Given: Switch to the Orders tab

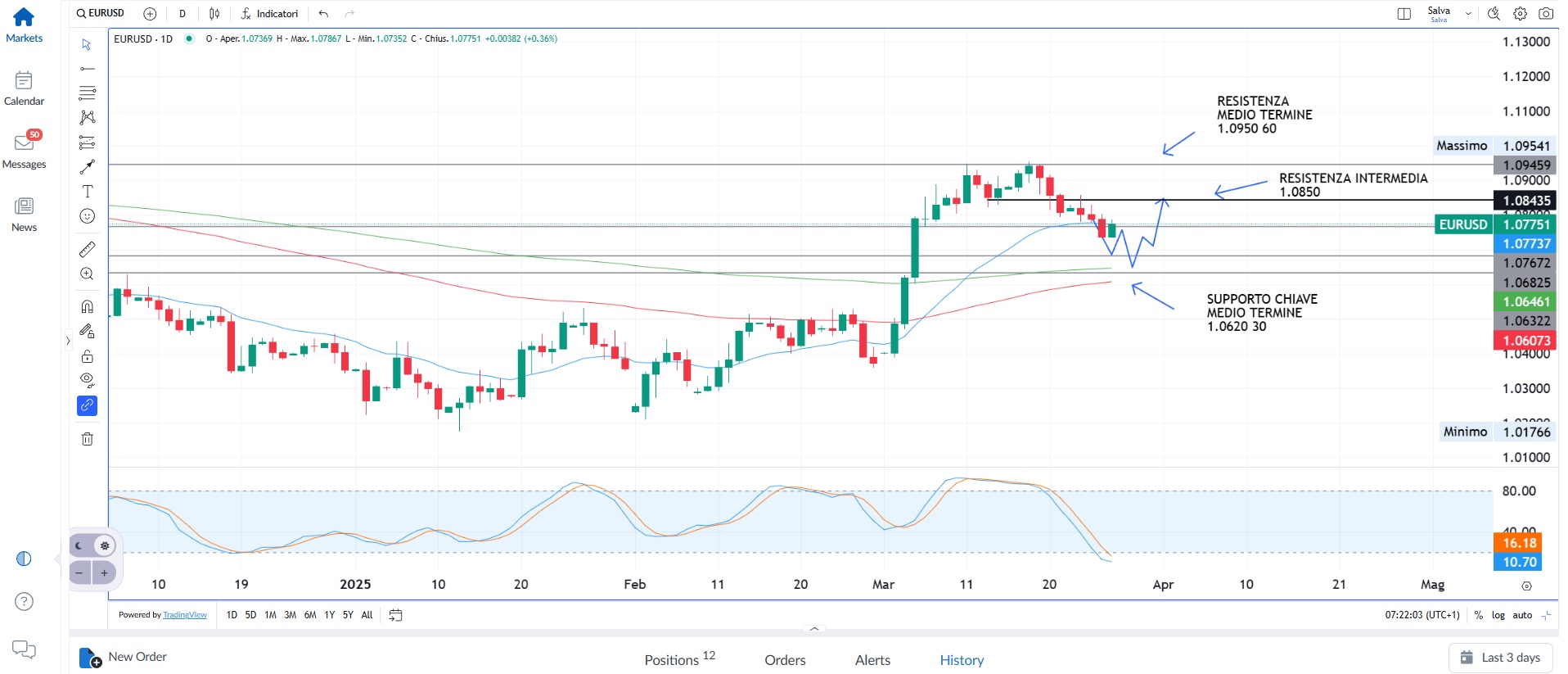Looking at the screenshot, I should coord(785,660).
